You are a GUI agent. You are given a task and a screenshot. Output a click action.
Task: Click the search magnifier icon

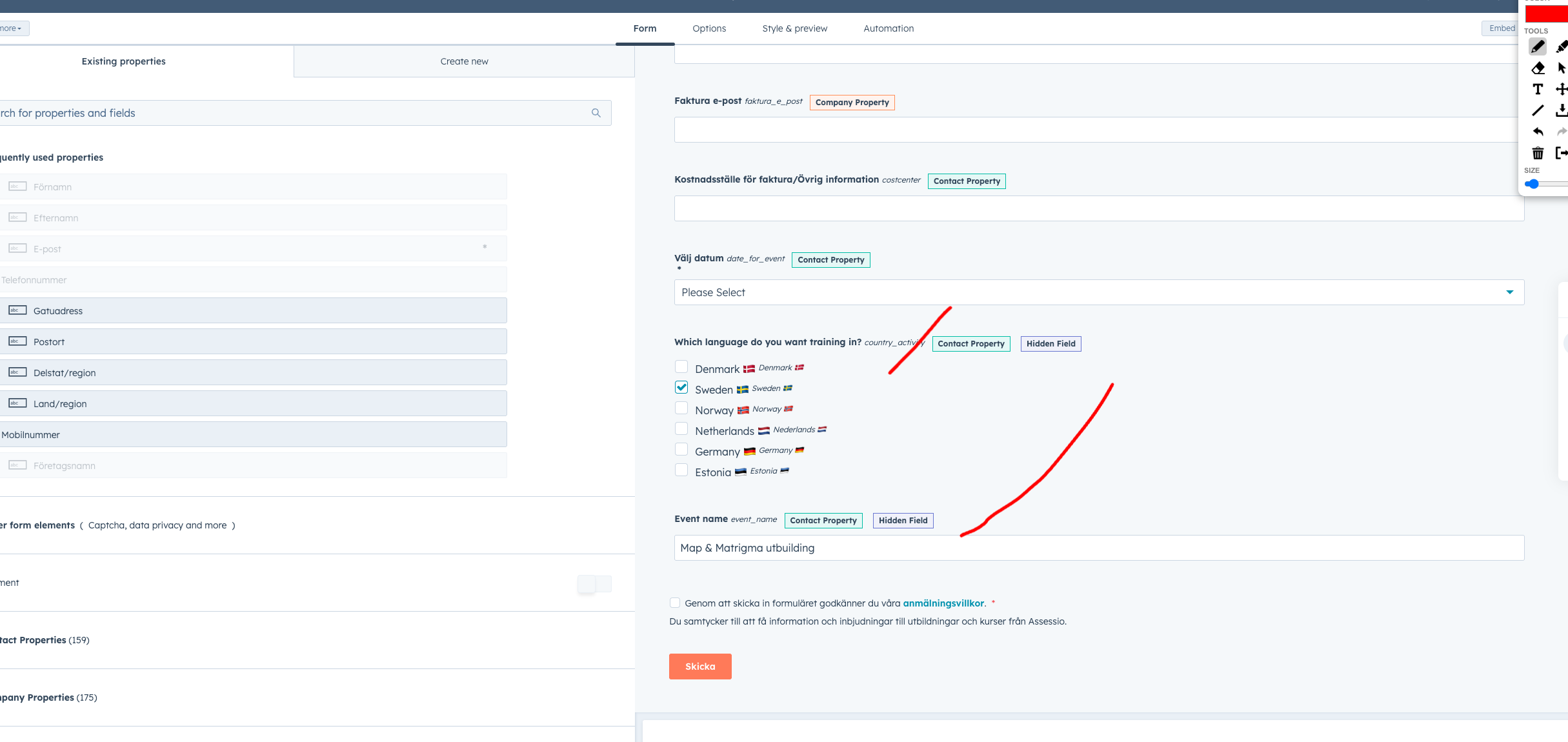point(596,113)
